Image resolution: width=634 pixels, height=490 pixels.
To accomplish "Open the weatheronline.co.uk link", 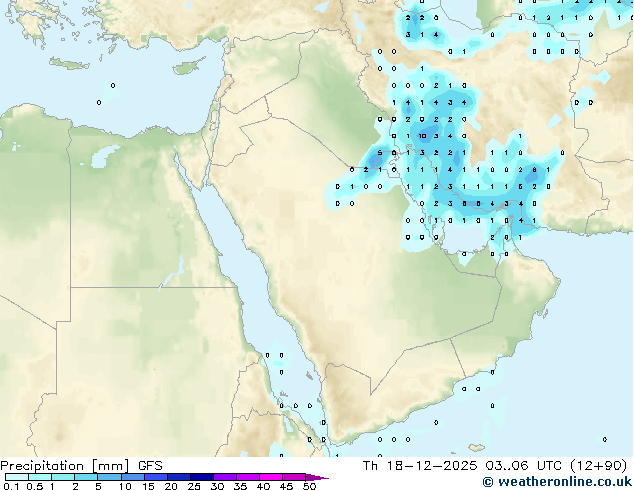I will point(557,482).
